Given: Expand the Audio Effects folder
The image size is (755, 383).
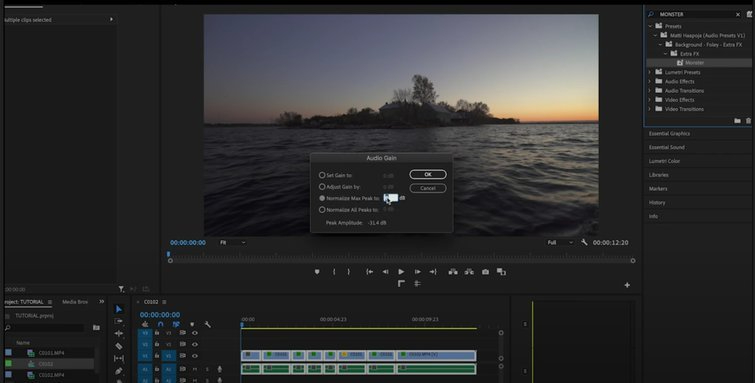Looking at the screenshot, I should tap(650, 81).
